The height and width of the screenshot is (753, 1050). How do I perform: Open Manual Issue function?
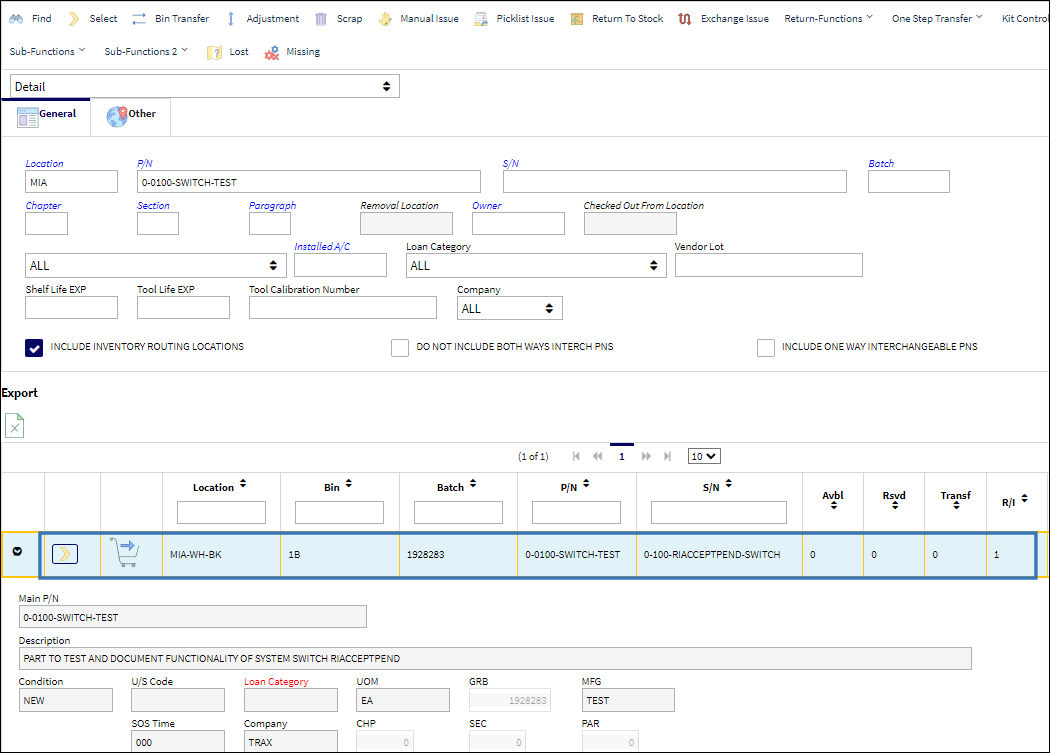419,19
